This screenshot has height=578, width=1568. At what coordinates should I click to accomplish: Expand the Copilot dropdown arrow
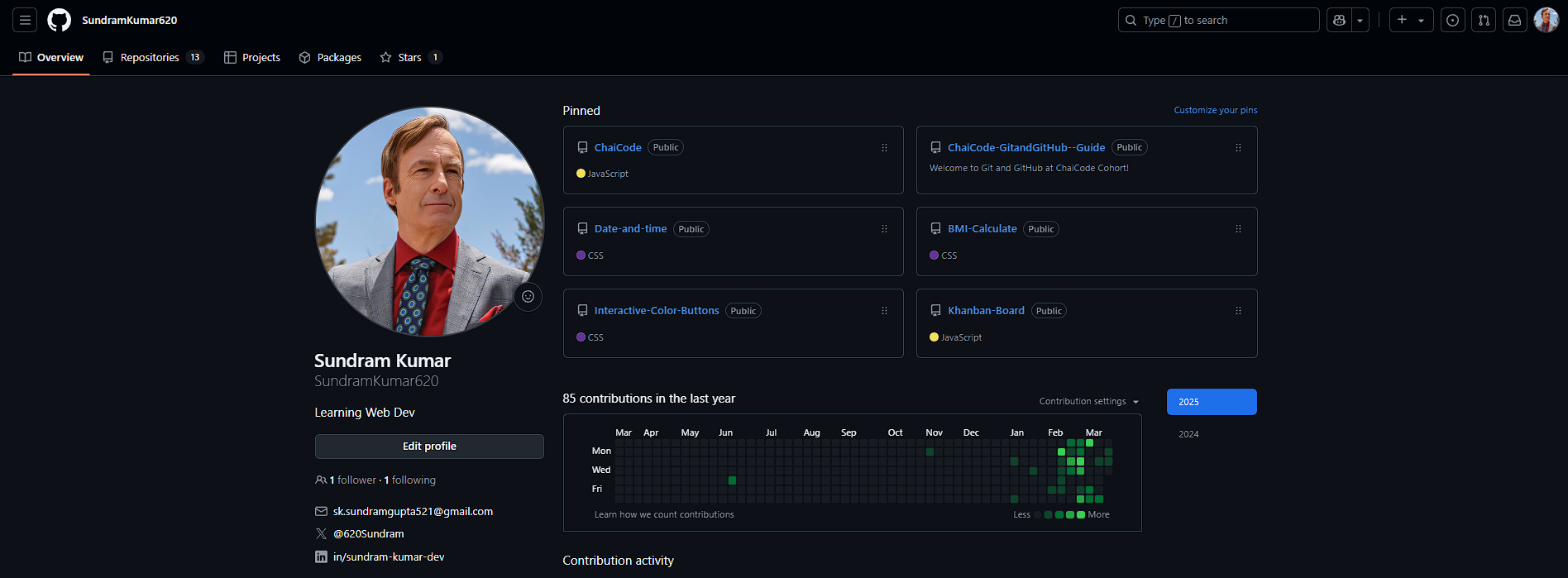pos(1360,20)
